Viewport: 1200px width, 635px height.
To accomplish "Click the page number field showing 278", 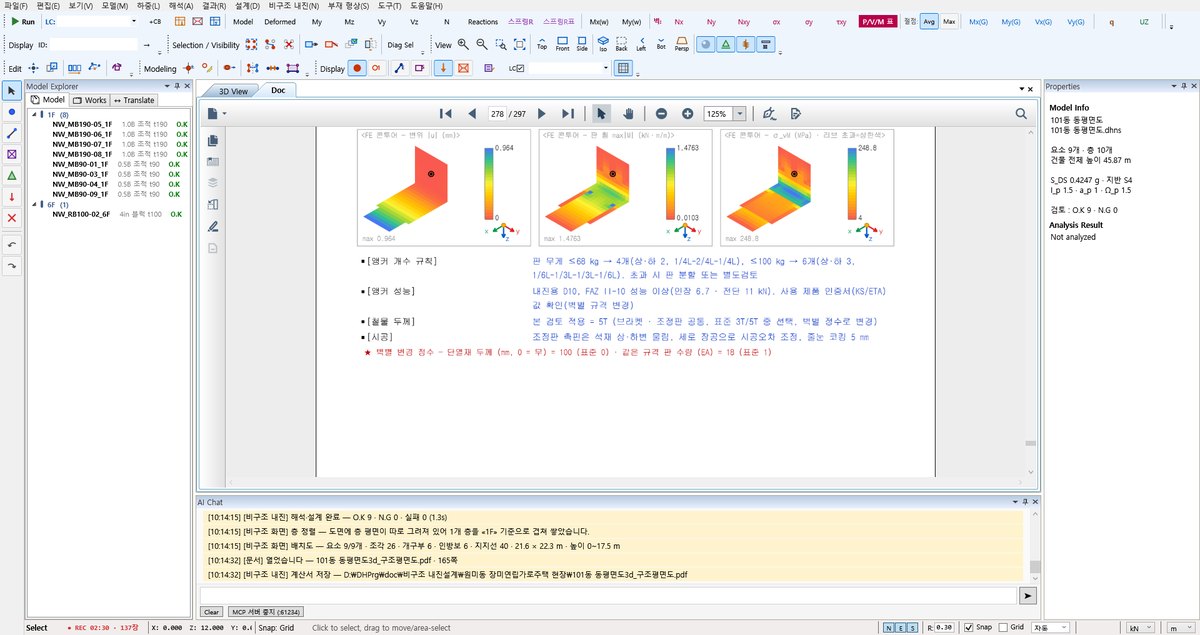I will pyautogui.click(x=497, y=114).
